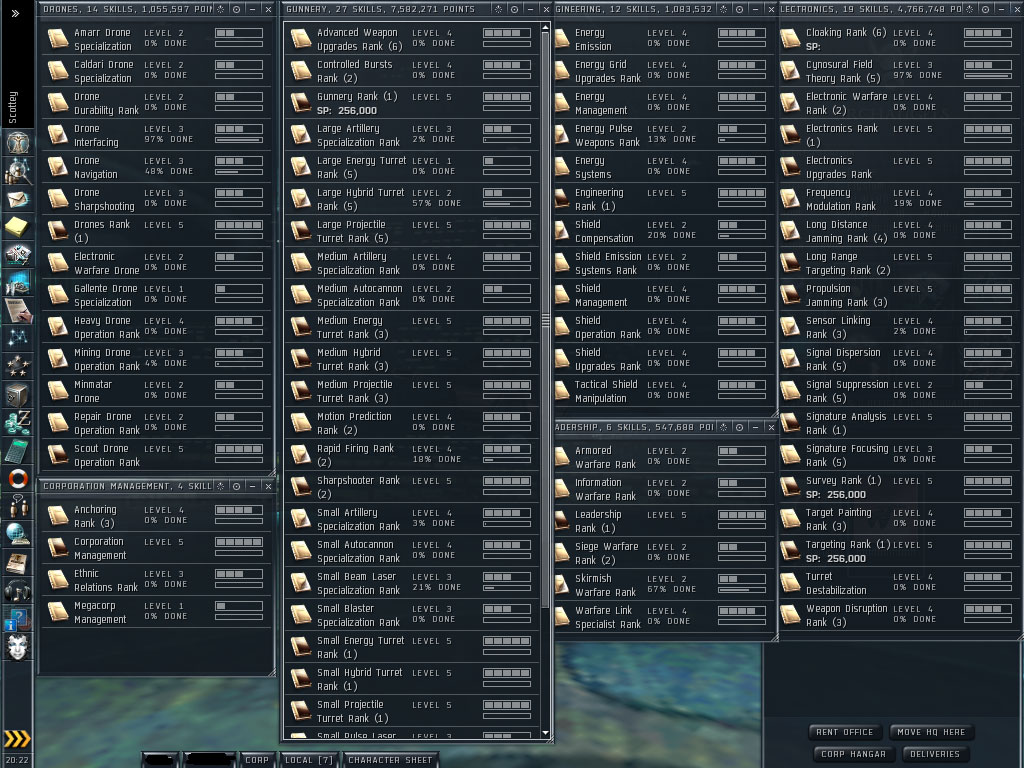Select the "Tactical Shield Manipulation" row
The height and width of the screenshot is (768, 1024).
[665, 391]
